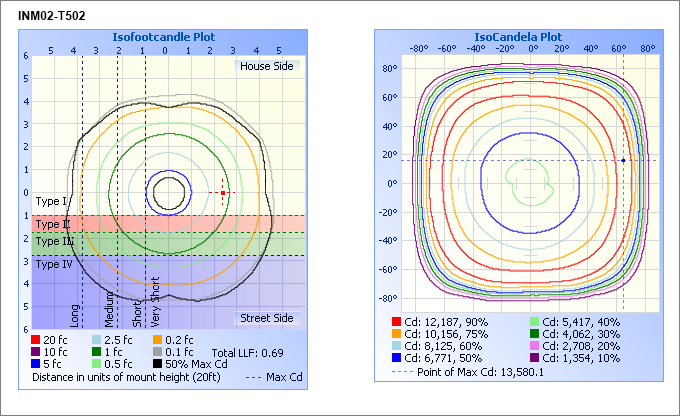Screen dimensions: 680x416
Task: Click the black 50% Max Cd swatch
Action: point(158,365)
